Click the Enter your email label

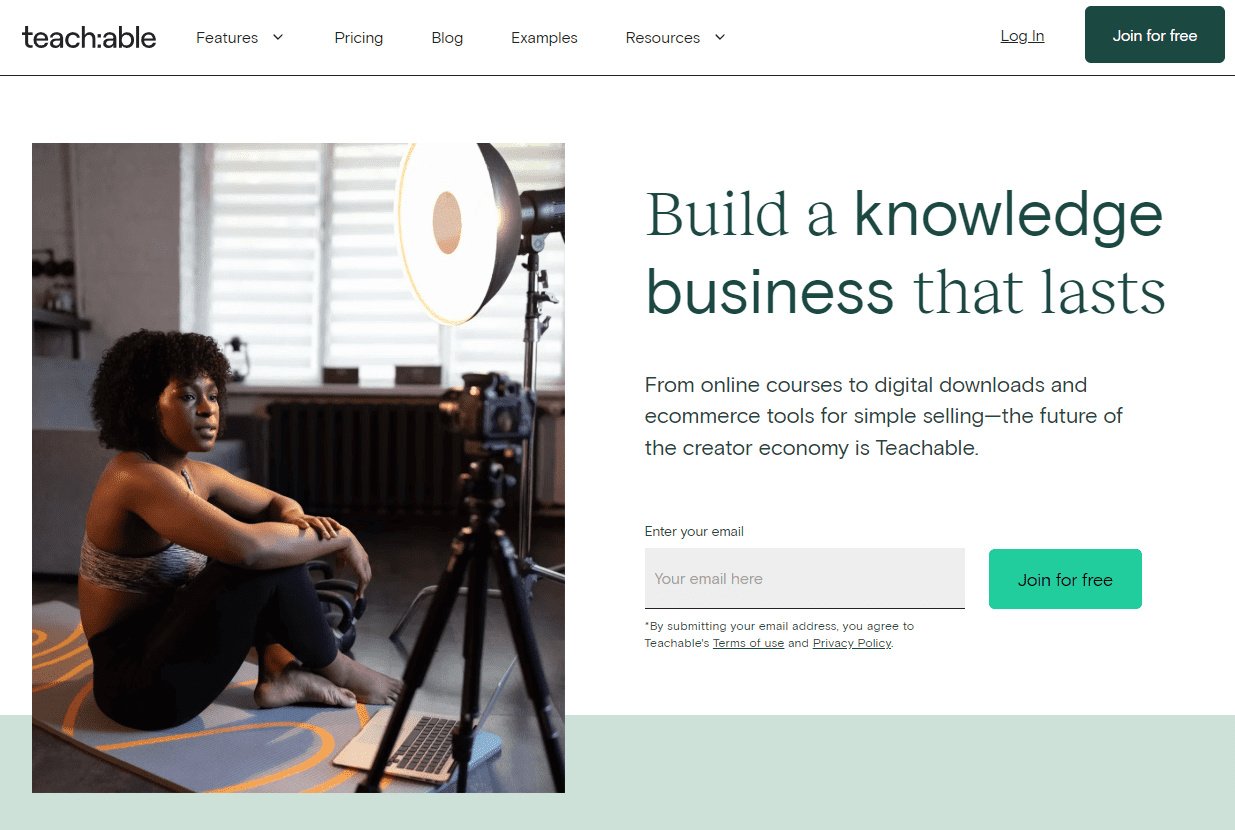(x=694, y=531)
